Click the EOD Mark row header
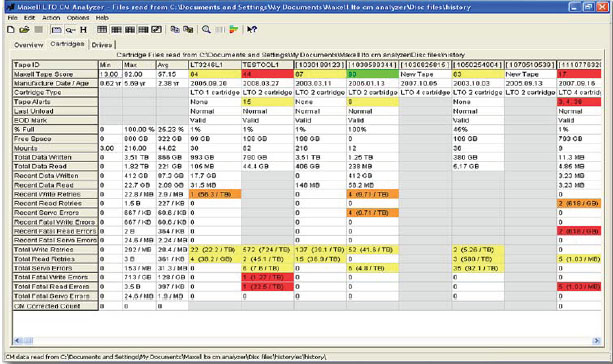This screenshot has width=613, height=364. (x=55, y=120)
